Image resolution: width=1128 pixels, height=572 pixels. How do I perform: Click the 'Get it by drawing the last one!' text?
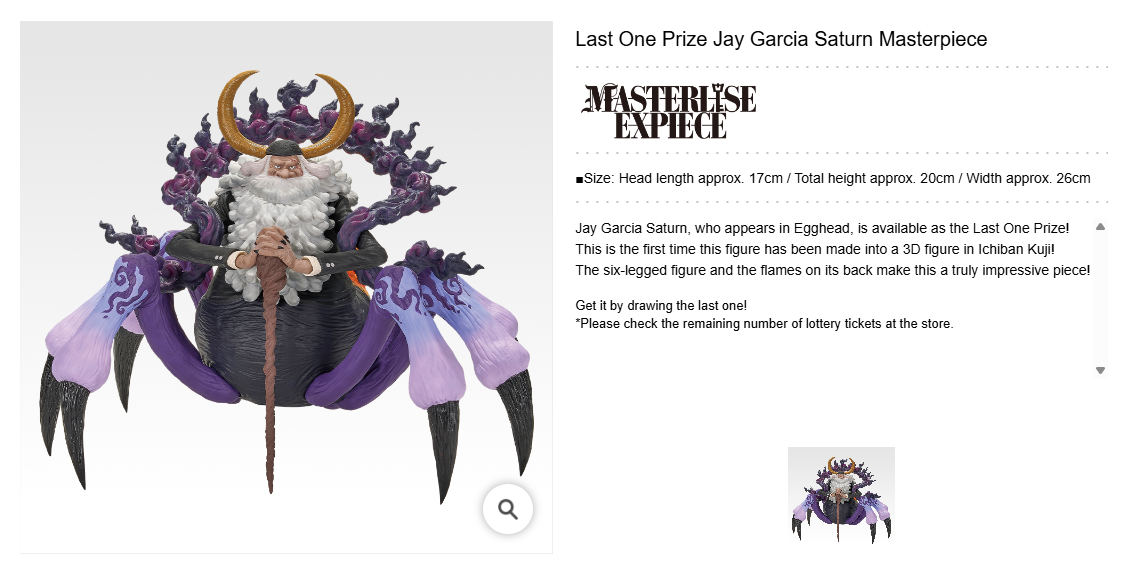pos(661,305)
